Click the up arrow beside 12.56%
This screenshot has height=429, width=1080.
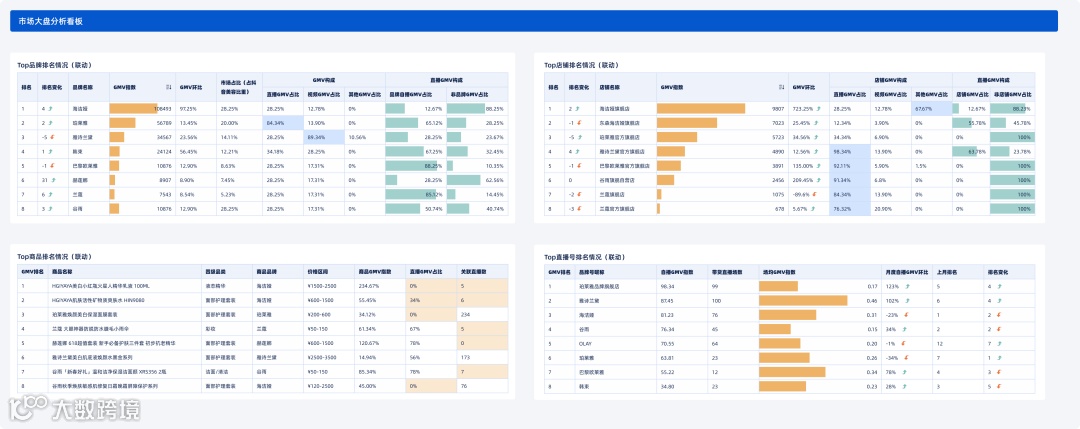(816, 151)
